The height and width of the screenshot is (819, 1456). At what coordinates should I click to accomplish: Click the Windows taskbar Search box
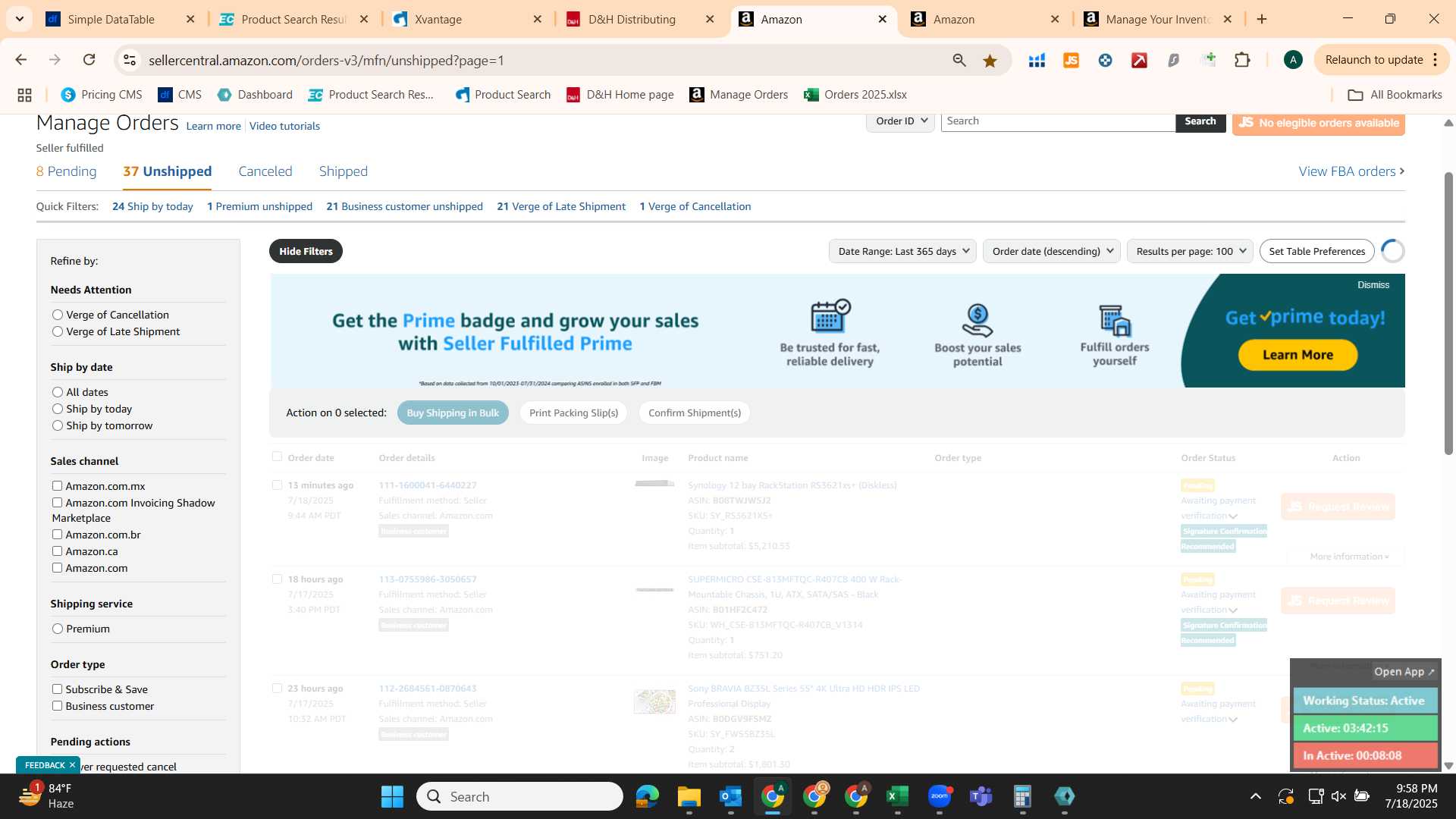(x=519, y=796)
